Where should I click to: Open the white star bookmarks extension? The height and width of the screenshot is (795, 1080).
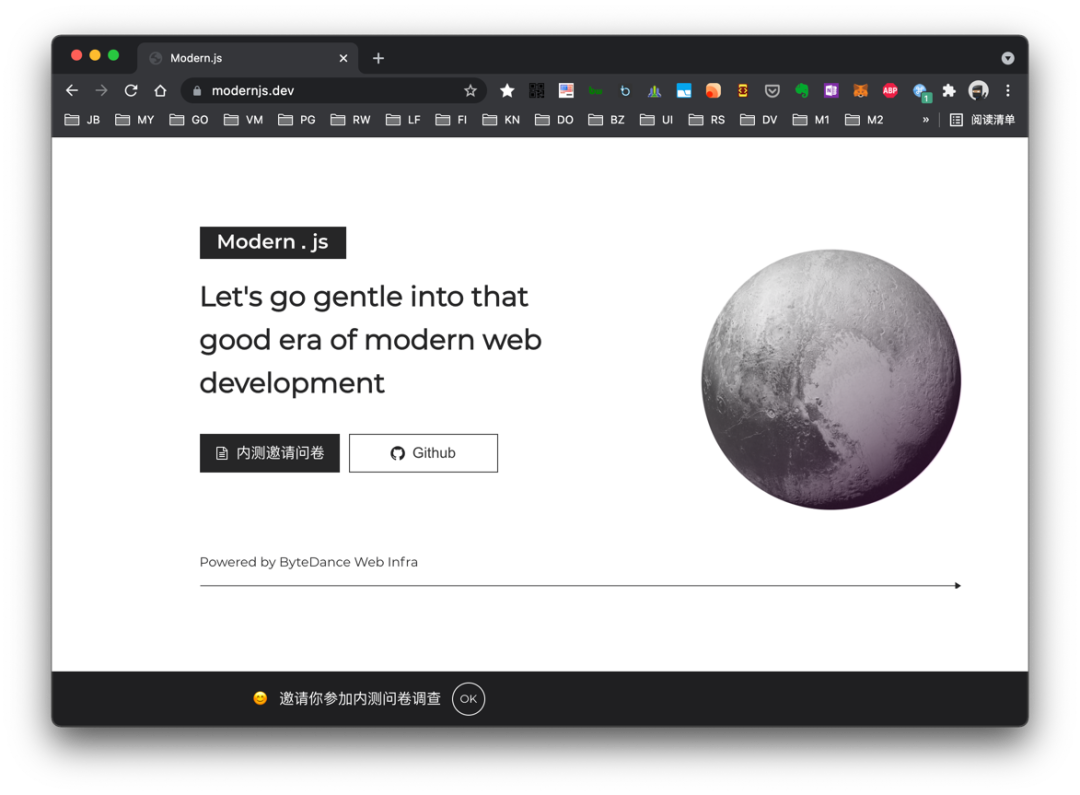[507, 90]
